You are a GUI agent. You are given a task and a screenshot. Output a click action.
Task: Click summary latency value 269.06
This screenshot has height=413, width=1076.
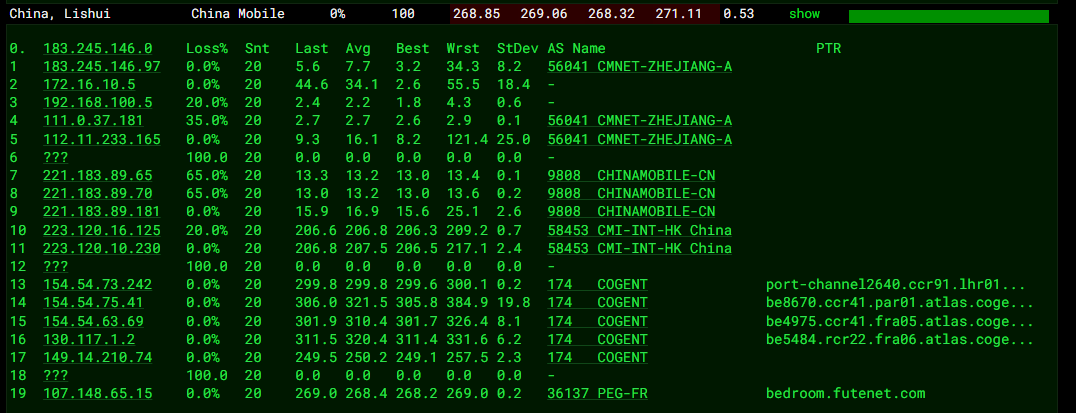pyautogui.click(x=543, y=14)
